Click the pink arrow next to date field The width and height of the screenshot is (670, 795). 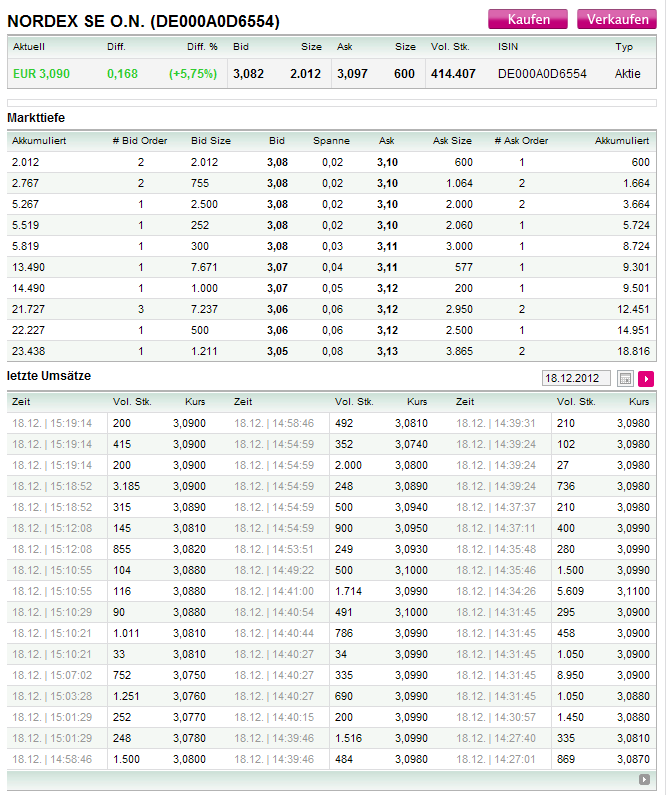(x=646, y=378)
